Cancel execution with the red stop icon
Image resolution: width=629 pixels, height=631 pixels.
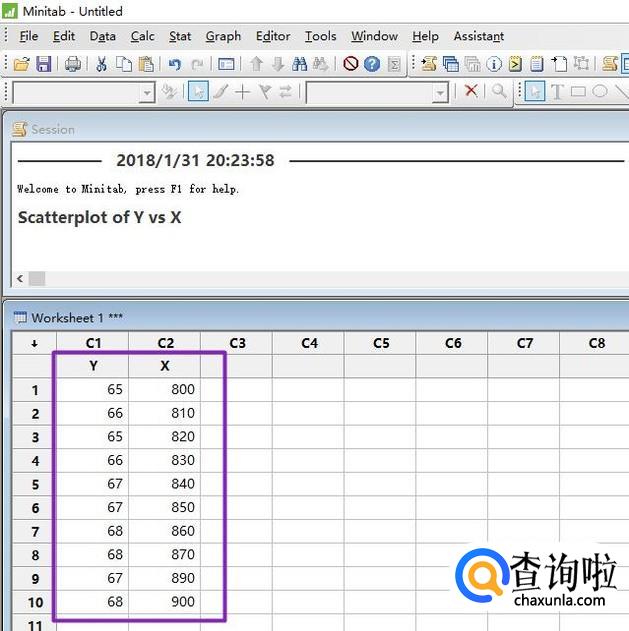(351, 64)
